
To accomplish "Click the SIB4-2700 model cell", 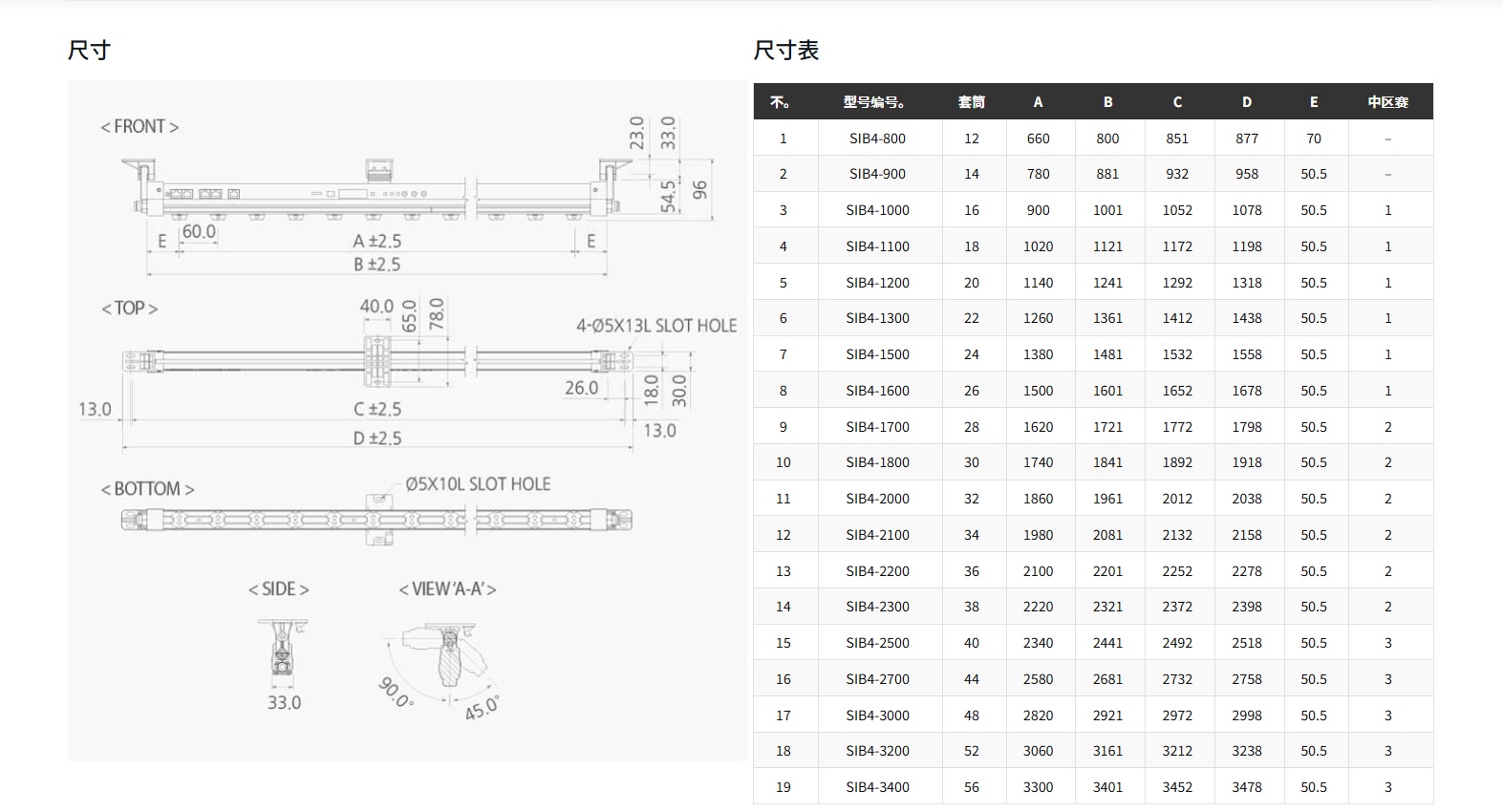I will point(877,679).
